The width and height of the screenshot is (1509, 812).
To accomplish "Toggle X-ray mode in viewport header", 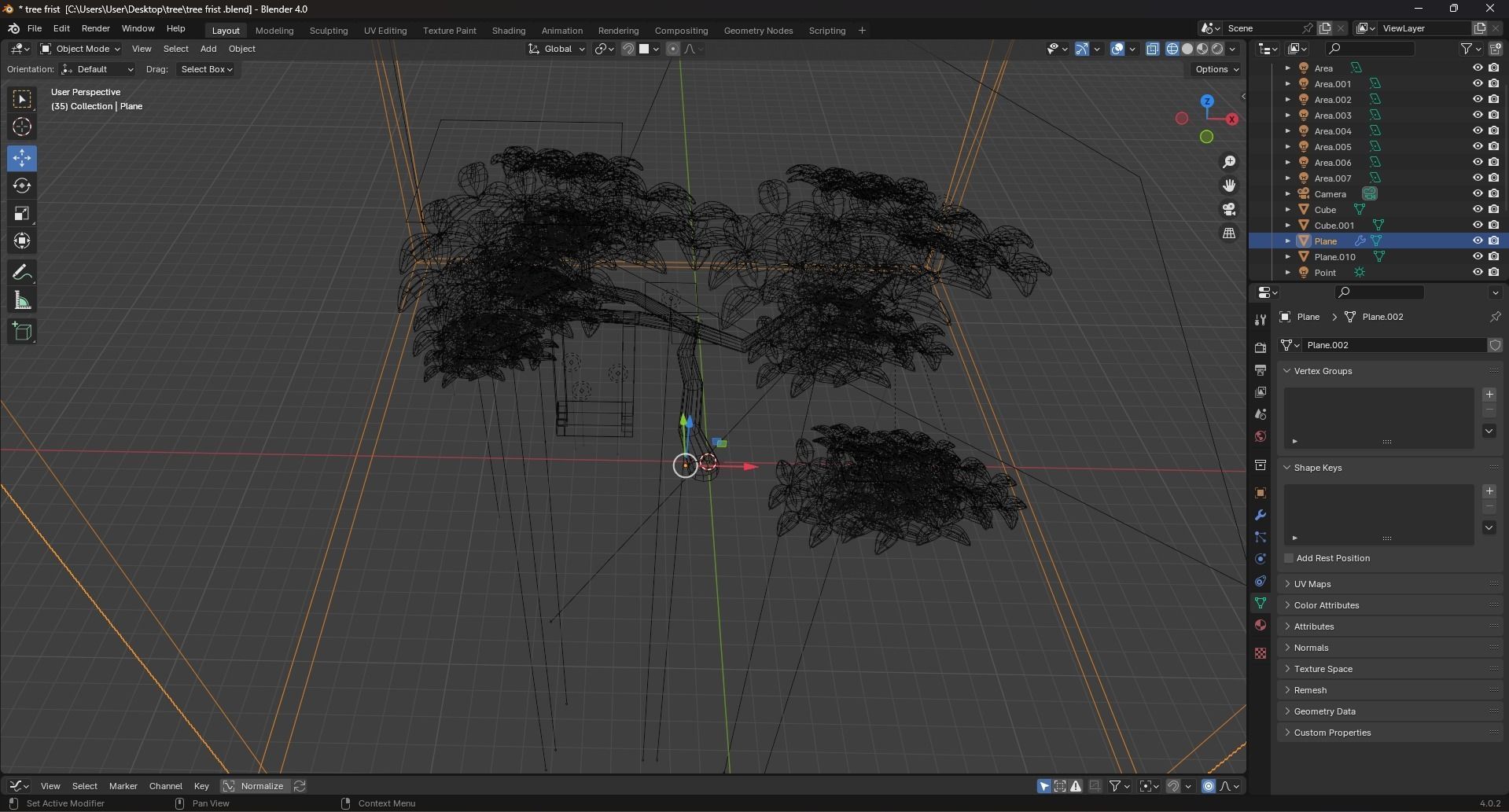I will pos(1153,49).
